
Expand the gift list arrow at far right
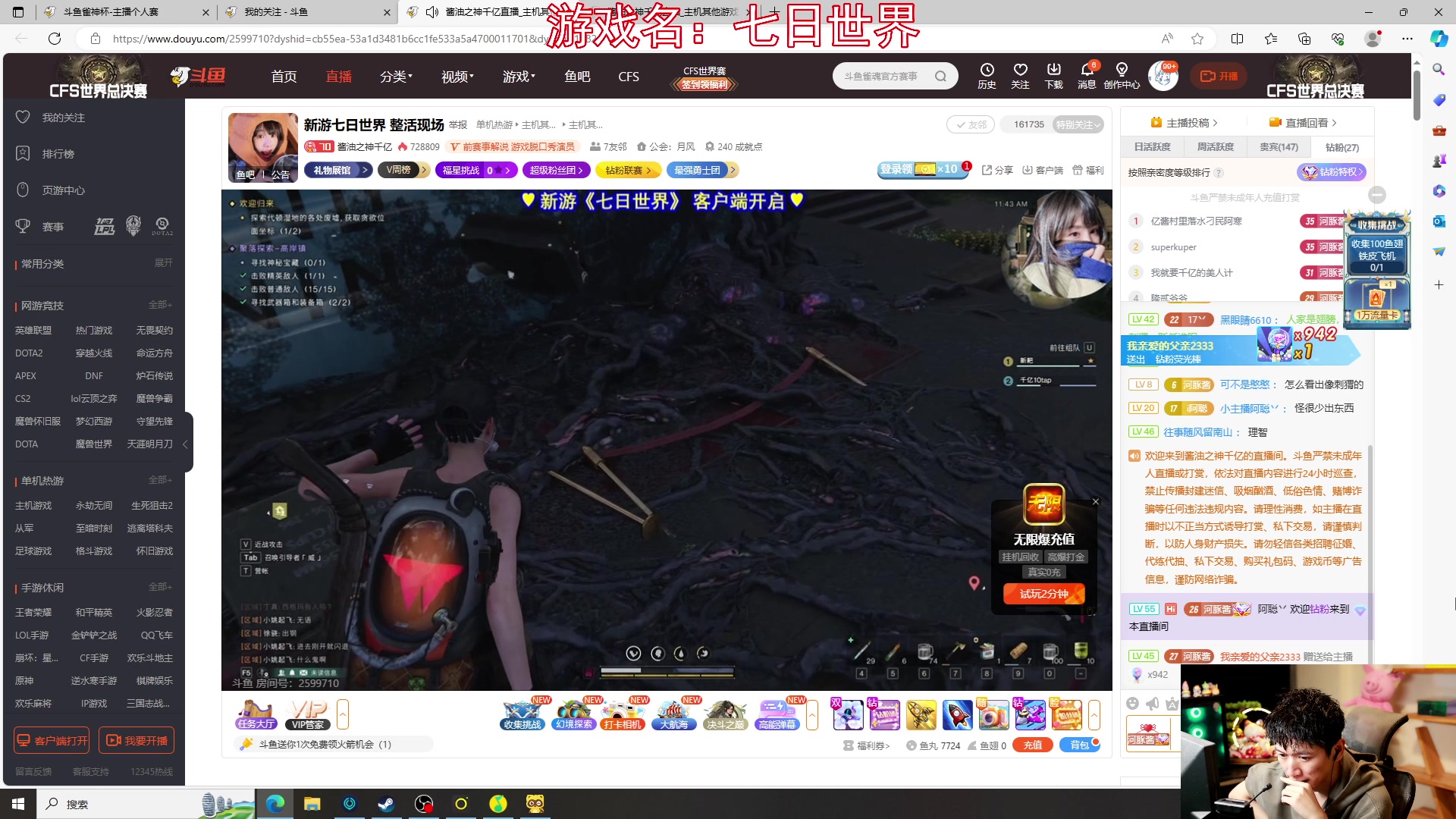(x=1094, y=714)
